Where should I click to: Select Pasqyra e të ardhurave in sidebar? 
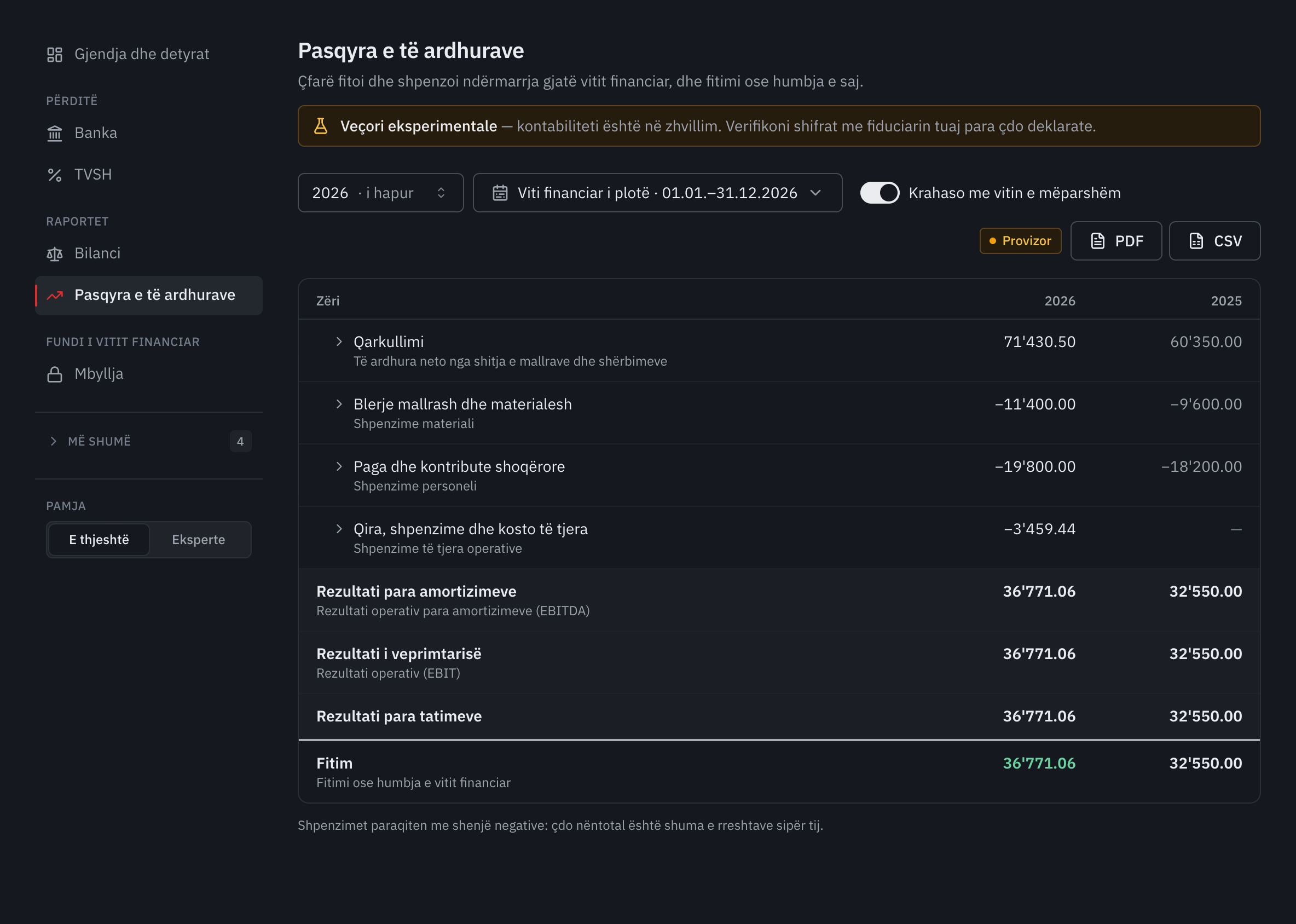tap(148, 295)
